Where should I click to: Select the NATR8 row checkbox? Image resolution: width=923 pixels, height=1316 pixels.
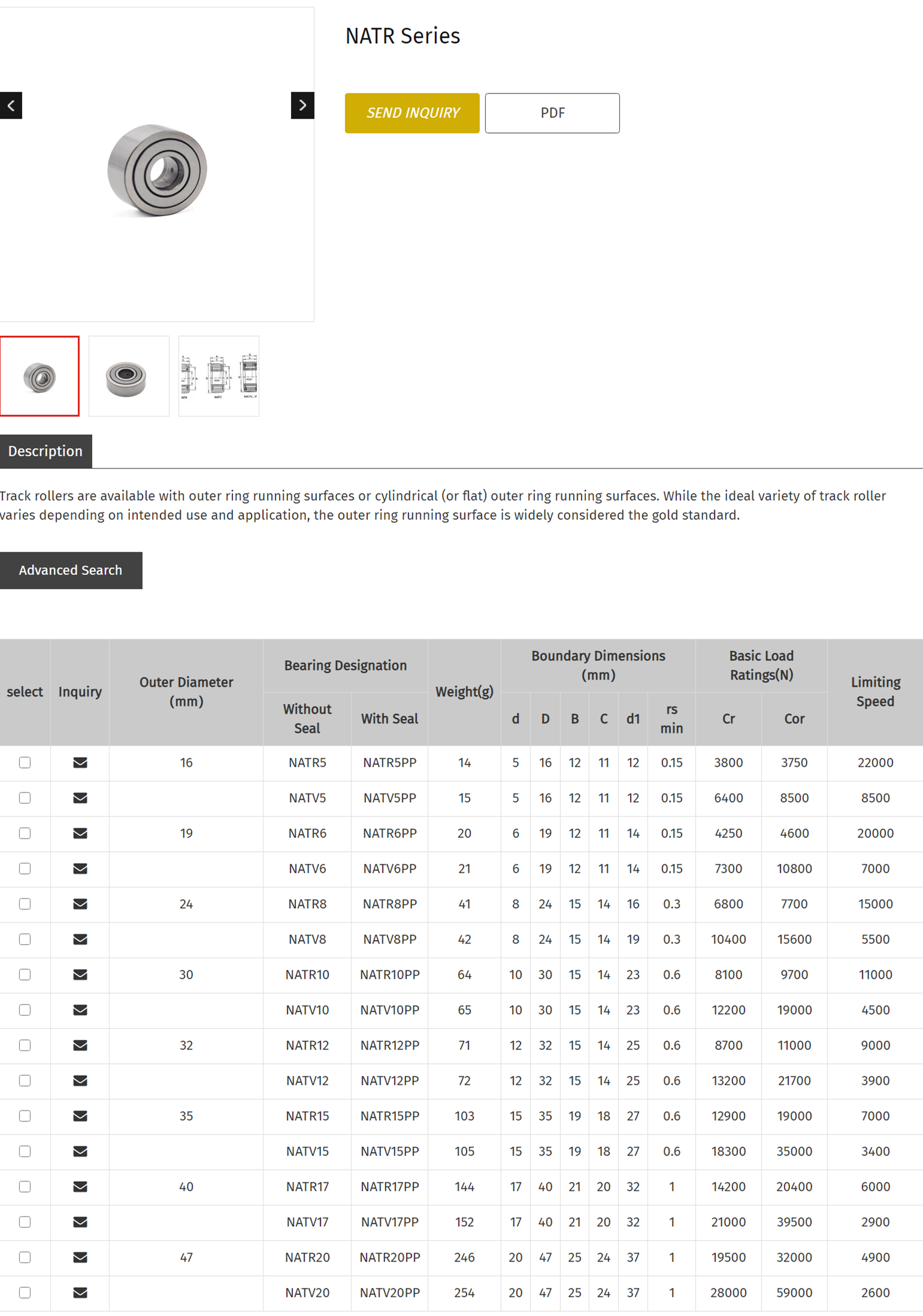25,904
